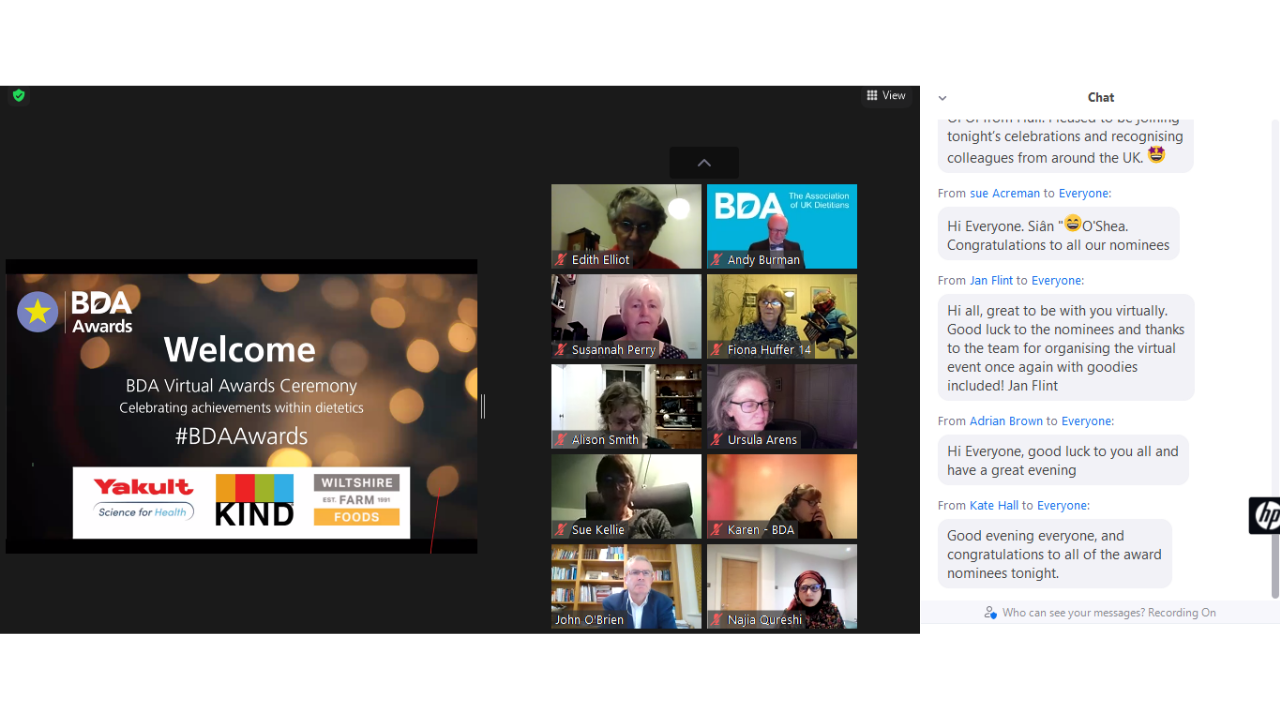The height and width of the screenshot is (720, 1280).
Task: Click the muted mic icon on Karen - BDA
Action: tap(717, 530)
